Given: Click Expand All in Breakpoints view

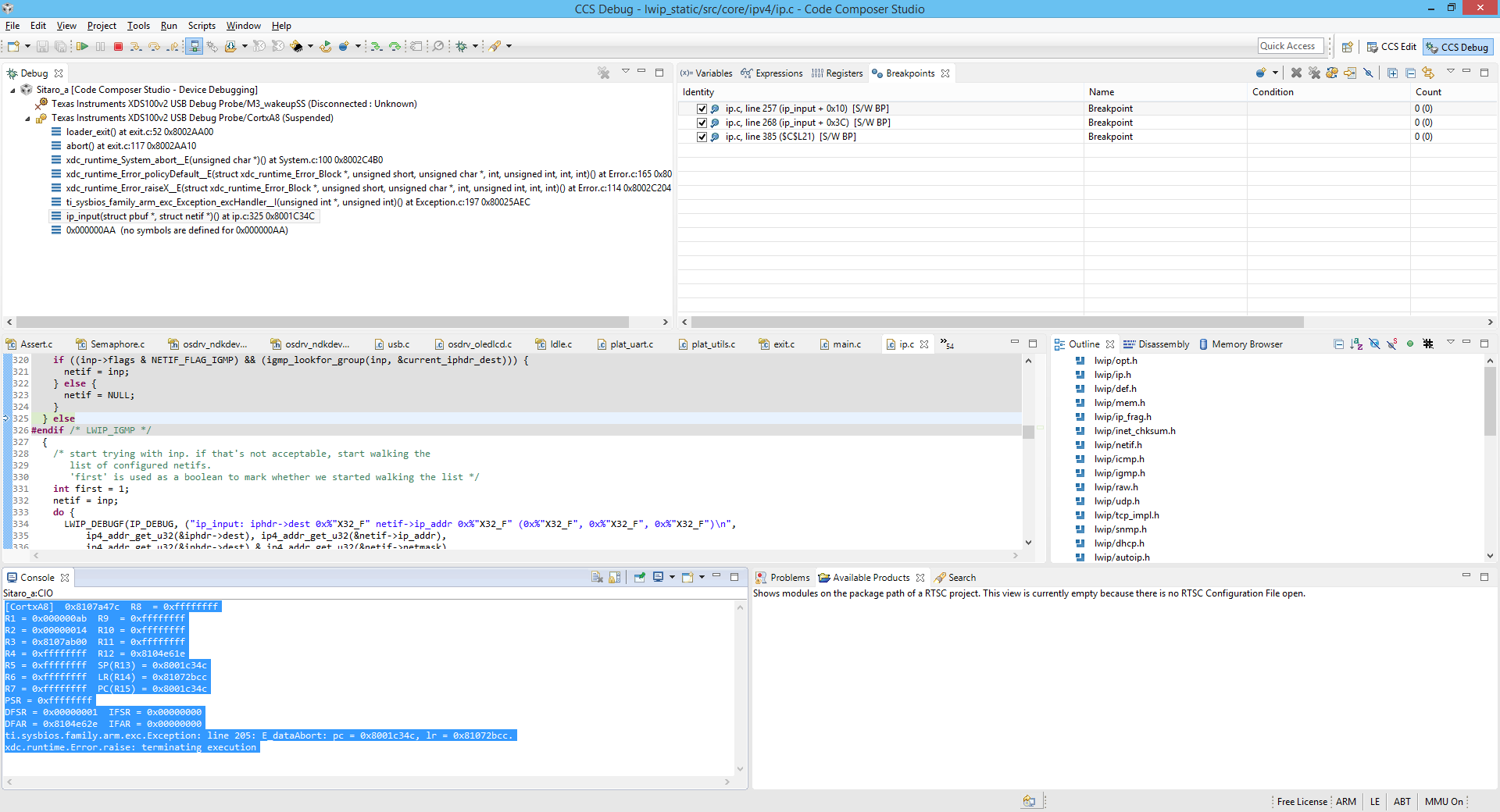Looking at the screenshot, I should (1392, 73).
